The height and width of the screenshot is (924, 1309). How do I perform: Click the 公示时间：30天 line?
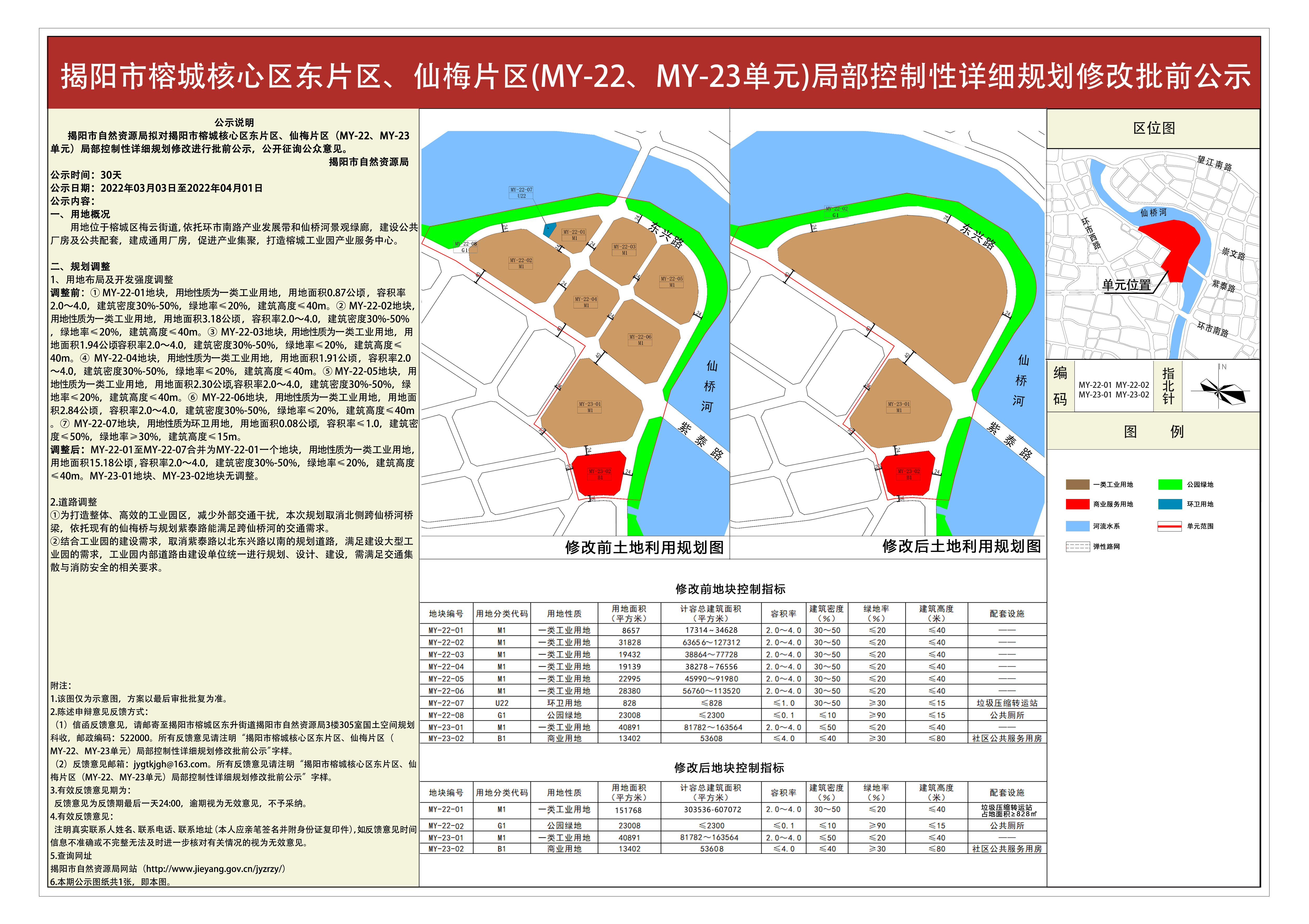click(x=86, y=175)
